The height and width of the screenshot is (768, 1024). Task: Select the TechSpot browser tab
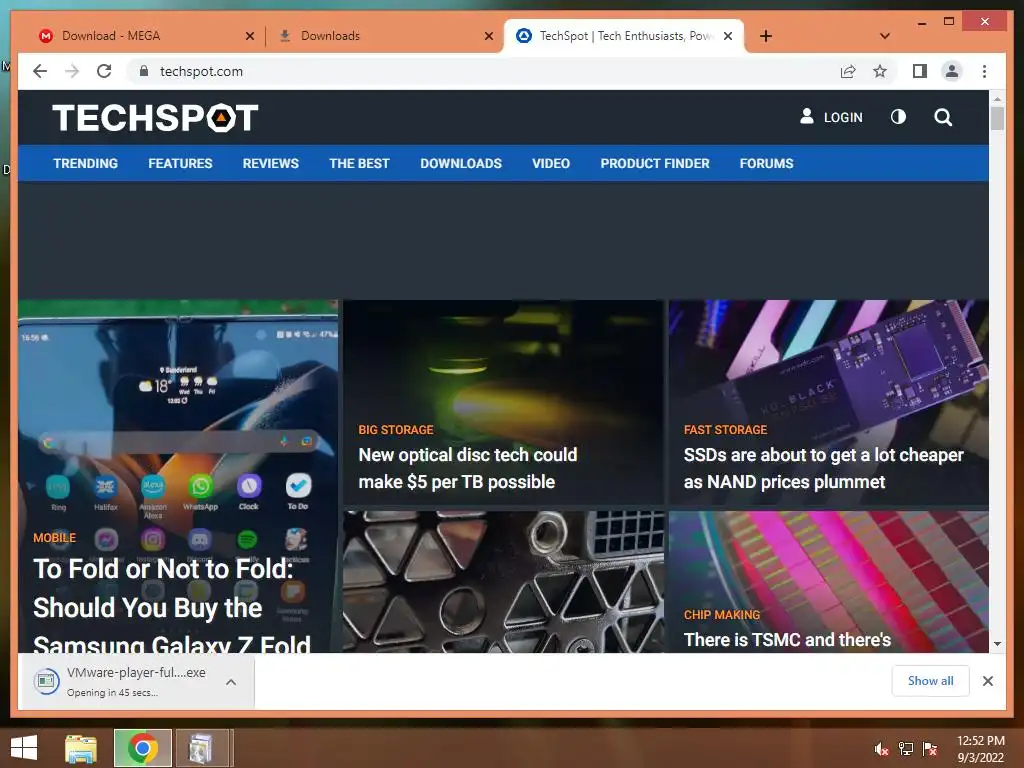pyautogui.click(x=624, y=36)
